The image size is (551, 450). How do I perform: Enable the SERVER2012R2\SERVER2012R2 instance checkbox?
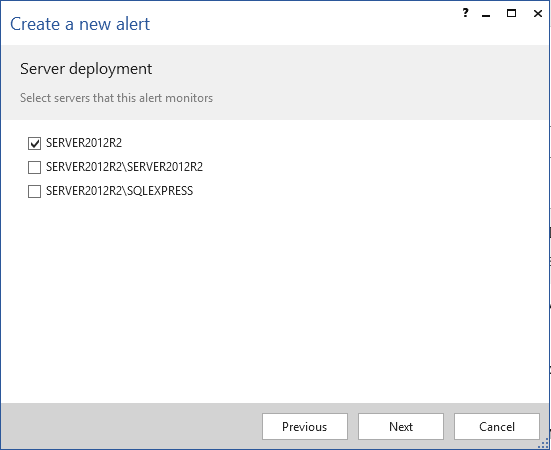34,168
